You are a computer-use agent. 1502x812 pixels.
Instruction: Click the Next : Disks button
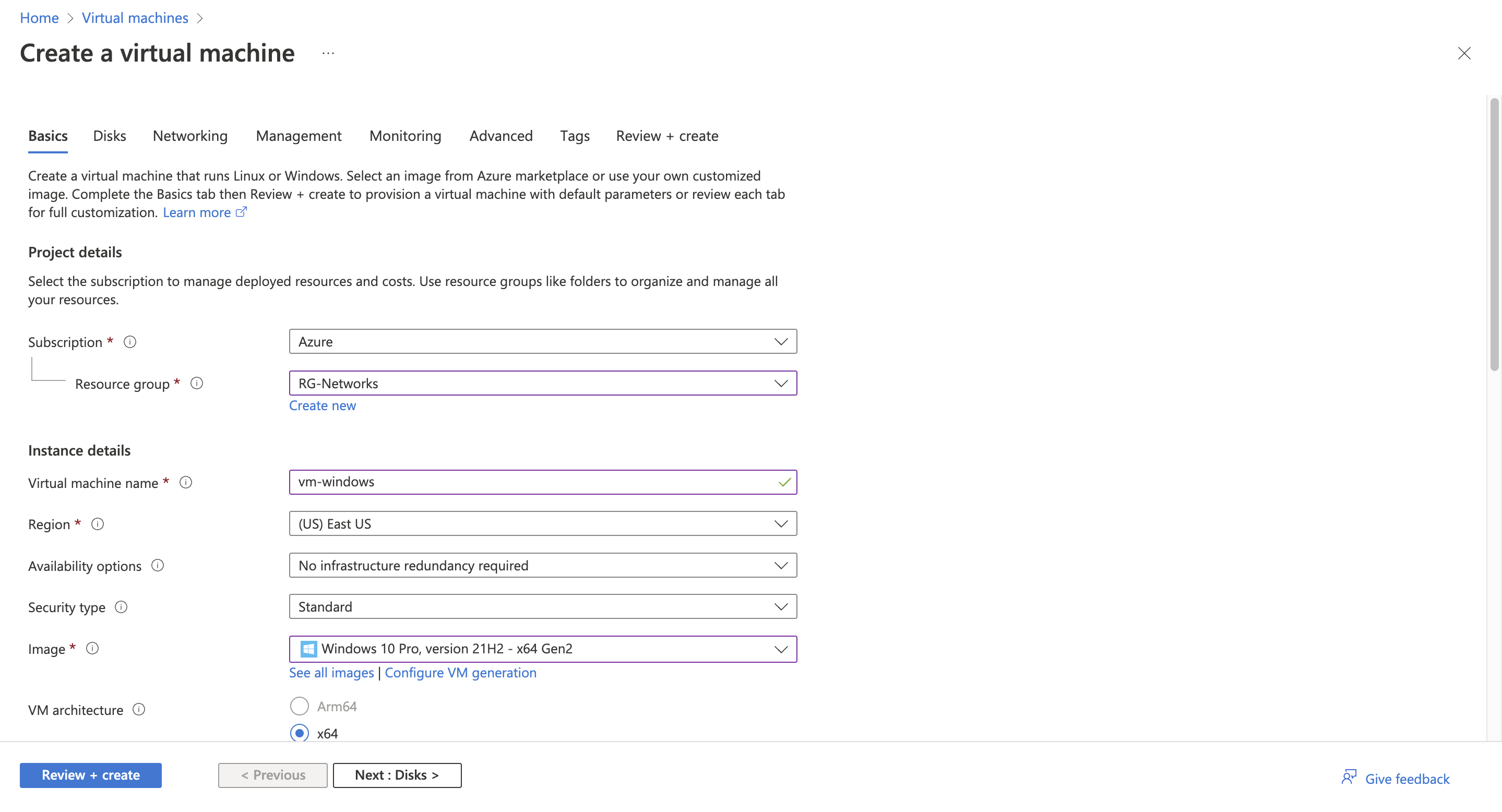point(397,775)
